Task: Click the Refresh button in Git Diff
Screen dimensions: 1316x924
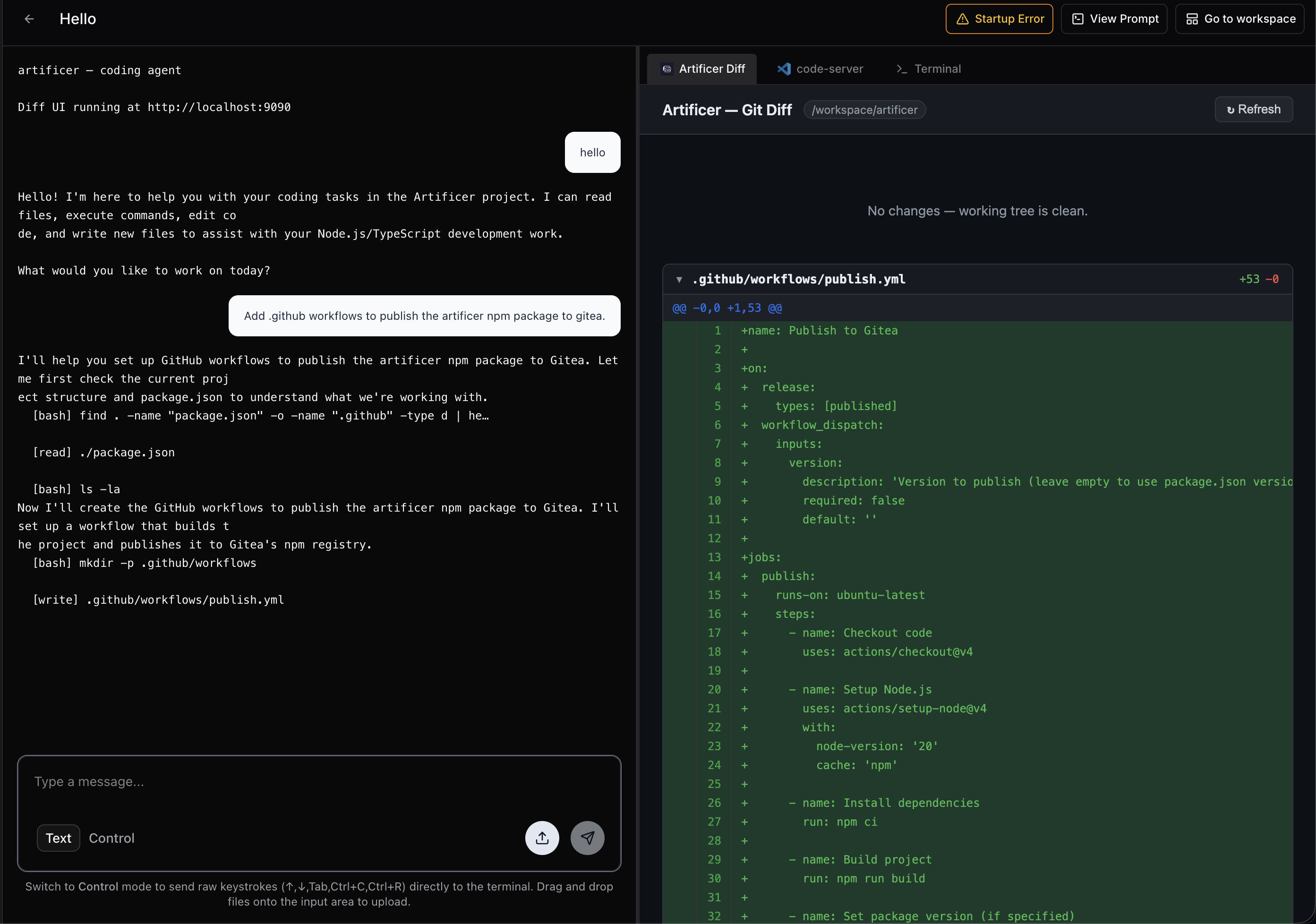Action: (1253, 110)
